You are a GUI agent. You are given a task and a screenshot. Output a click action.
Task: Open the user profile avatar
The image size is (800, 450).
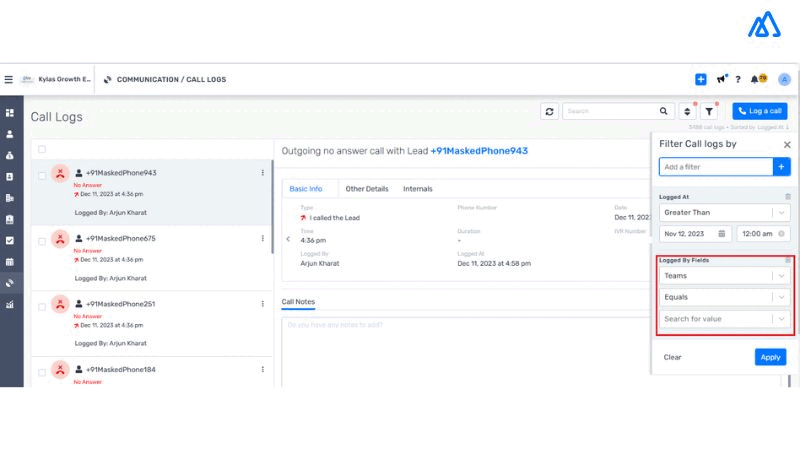[x=784, y=80]
